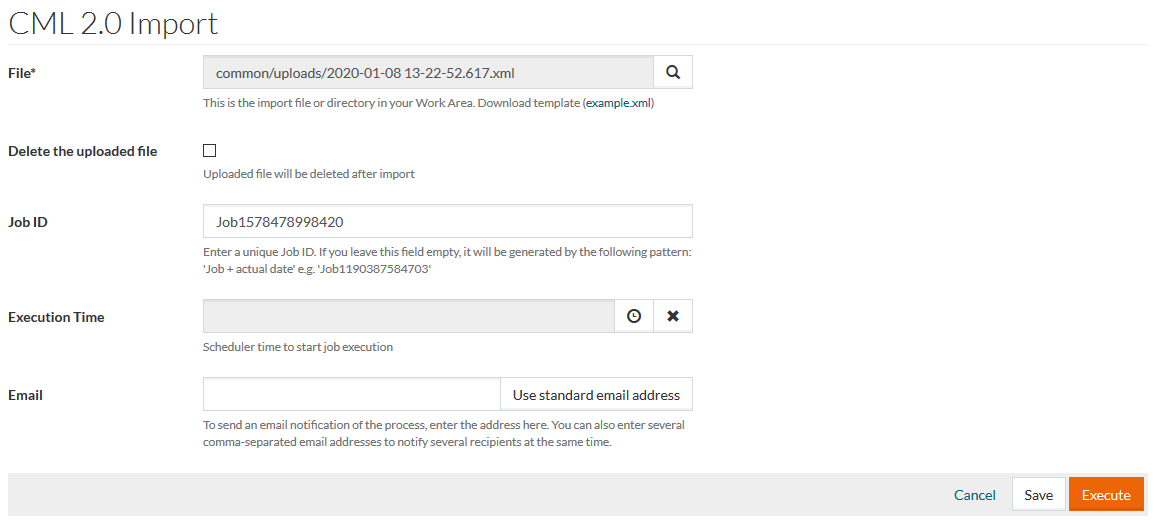This screenshot has height=520, width=1155.
Task: Click the Job ID label
Action: click(x=28, y=222)
